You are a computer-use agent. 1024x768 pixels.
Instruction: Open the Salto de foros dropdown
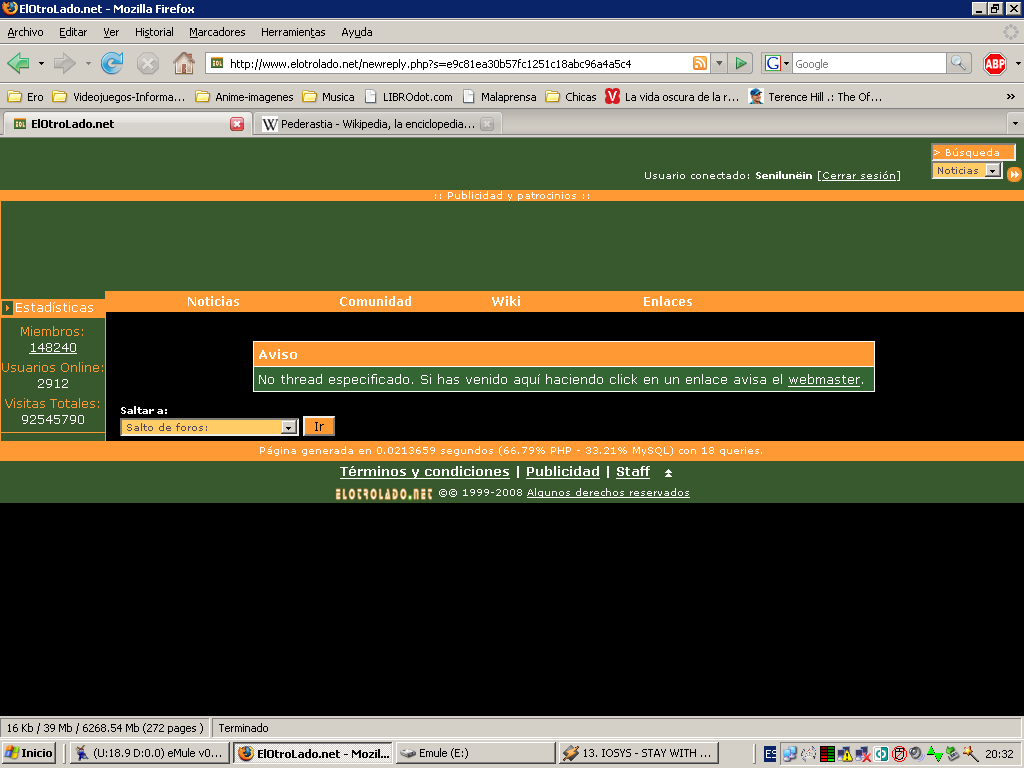coord(209,427)
